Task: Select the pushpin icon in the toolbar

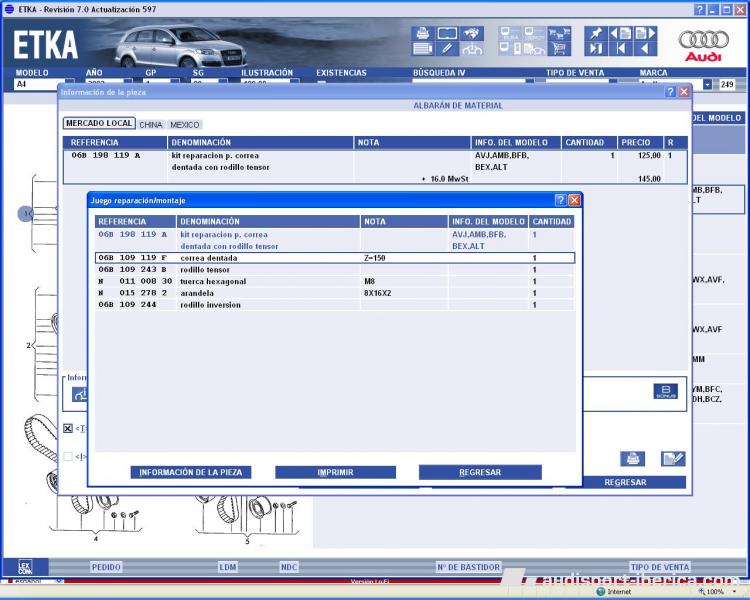Action: (x=596, y=33)
